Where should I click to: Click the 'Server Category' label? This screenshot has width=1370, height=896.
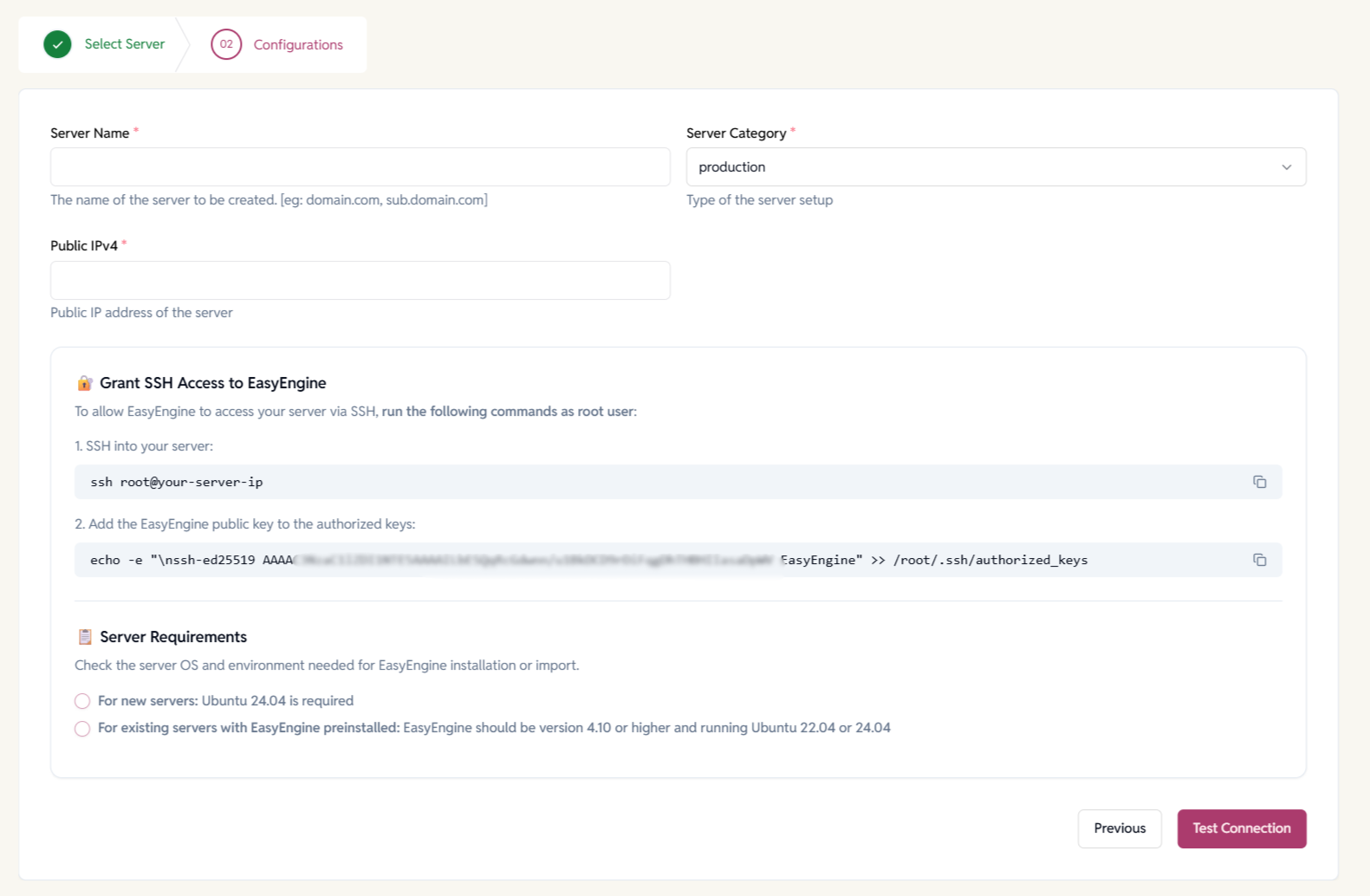[x=737, y=133]
